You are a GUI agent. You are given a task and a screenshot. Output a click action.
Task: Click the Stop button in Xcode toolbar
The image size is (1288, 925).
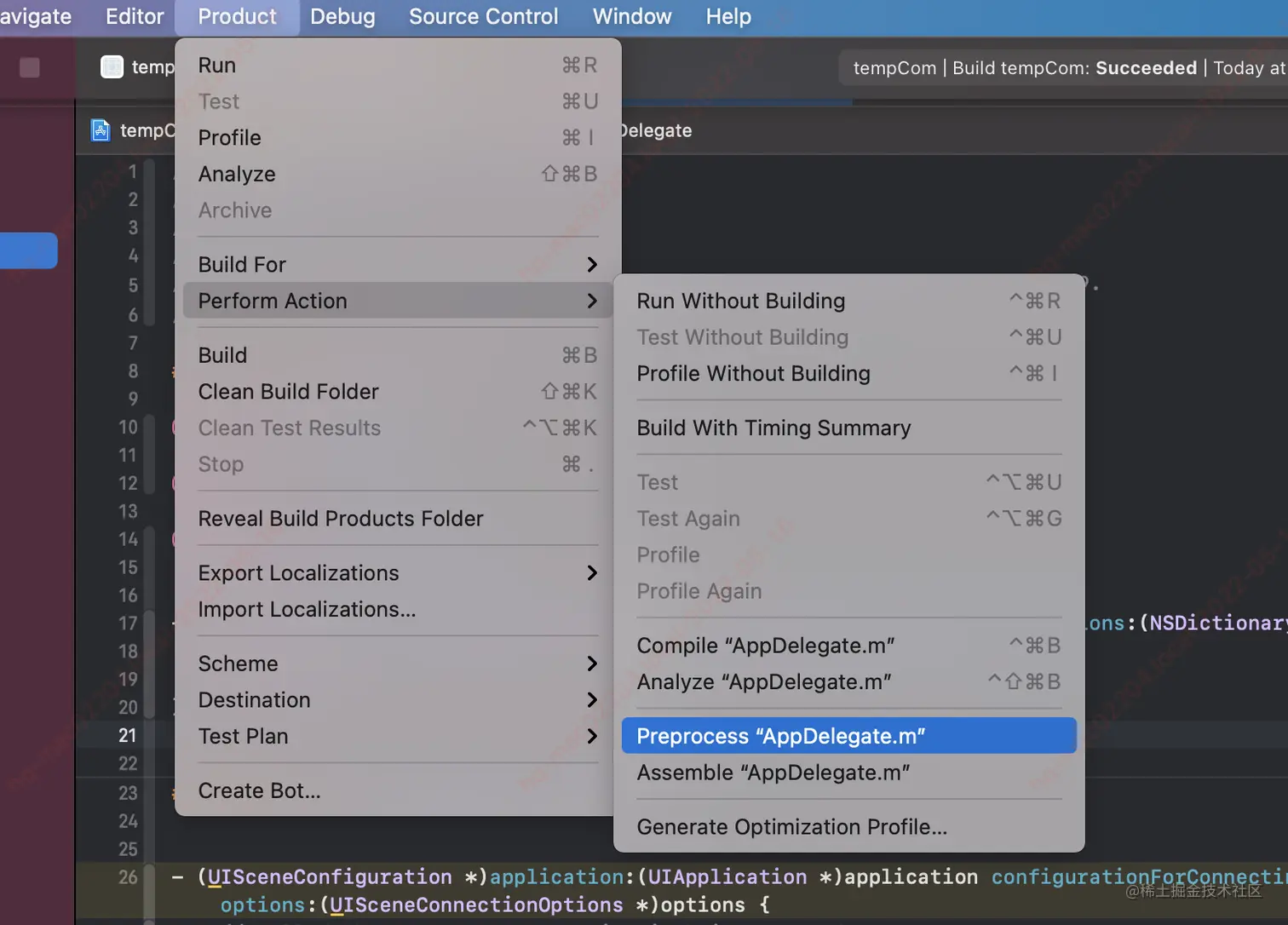point(30,67)
